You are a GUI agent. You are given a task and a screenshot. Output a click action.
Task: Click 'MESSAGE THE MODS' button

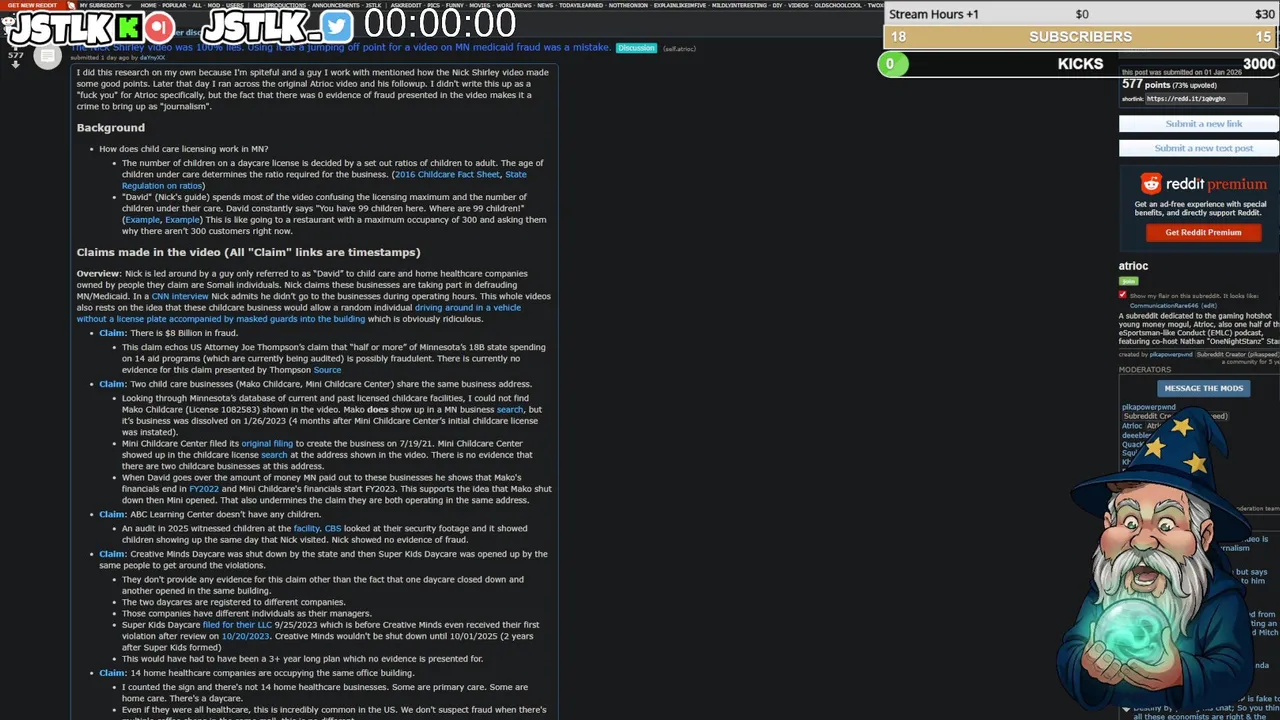(1203, 388)
